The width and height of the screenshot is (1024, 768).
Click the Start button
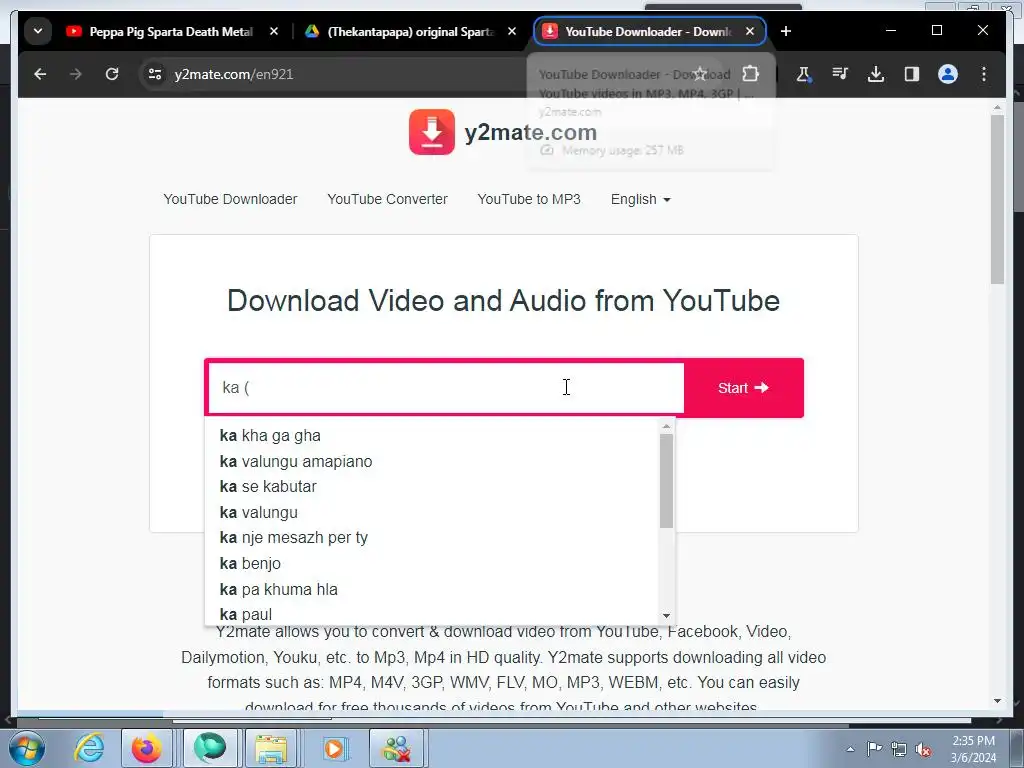[743, 388]
